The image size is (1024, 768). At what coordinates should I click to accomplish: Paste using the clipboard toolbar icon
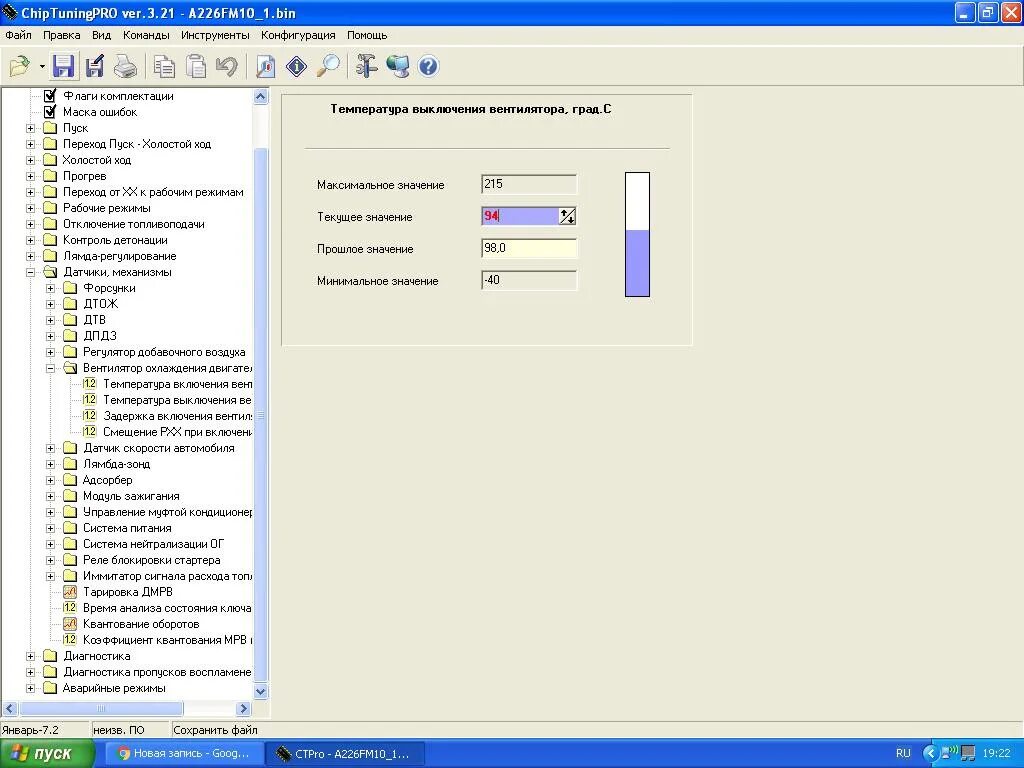196,66
